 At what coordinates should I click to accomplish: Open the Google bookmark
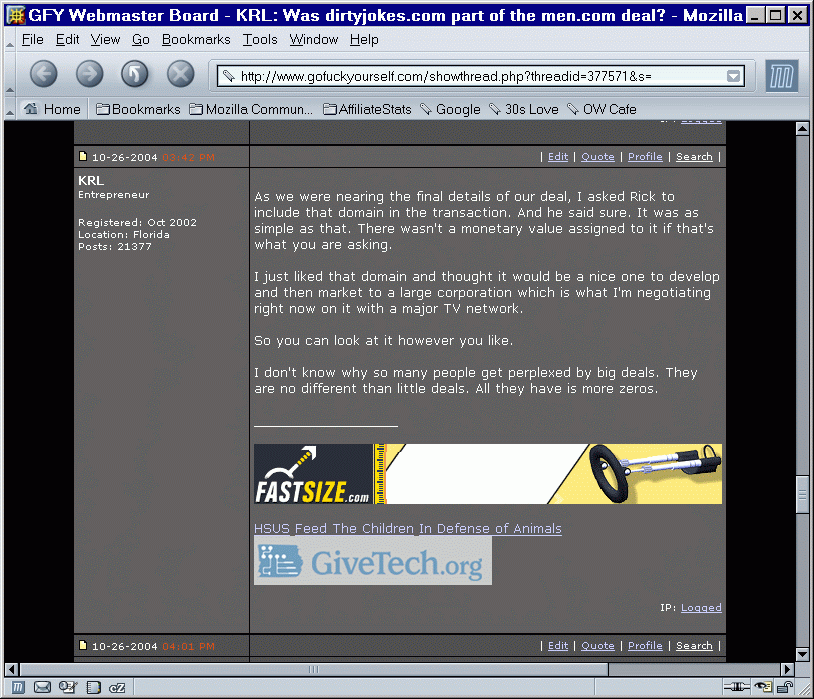tap(450, 109)
